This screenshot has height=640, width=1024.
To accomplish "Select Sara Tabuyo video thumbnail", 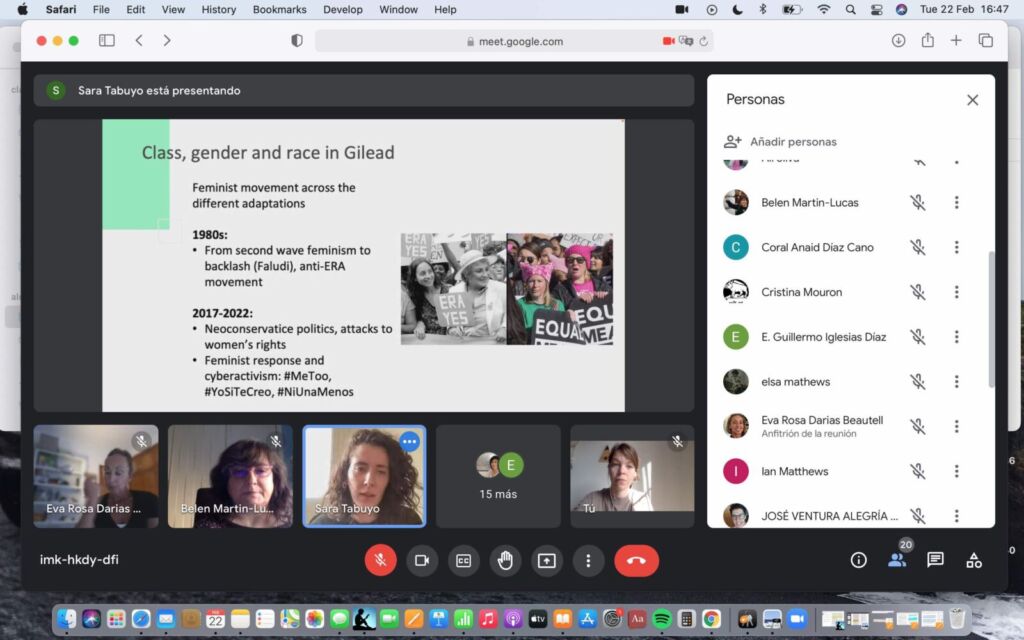I will pyautogui.click(x=364, y=476).
